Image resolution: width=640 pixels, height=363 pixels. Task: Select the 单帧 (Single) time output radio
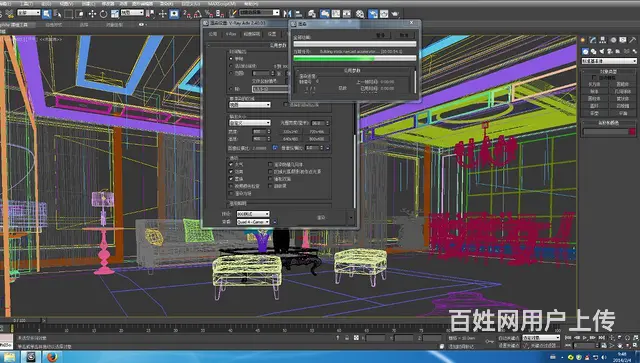tap(231, 59)
